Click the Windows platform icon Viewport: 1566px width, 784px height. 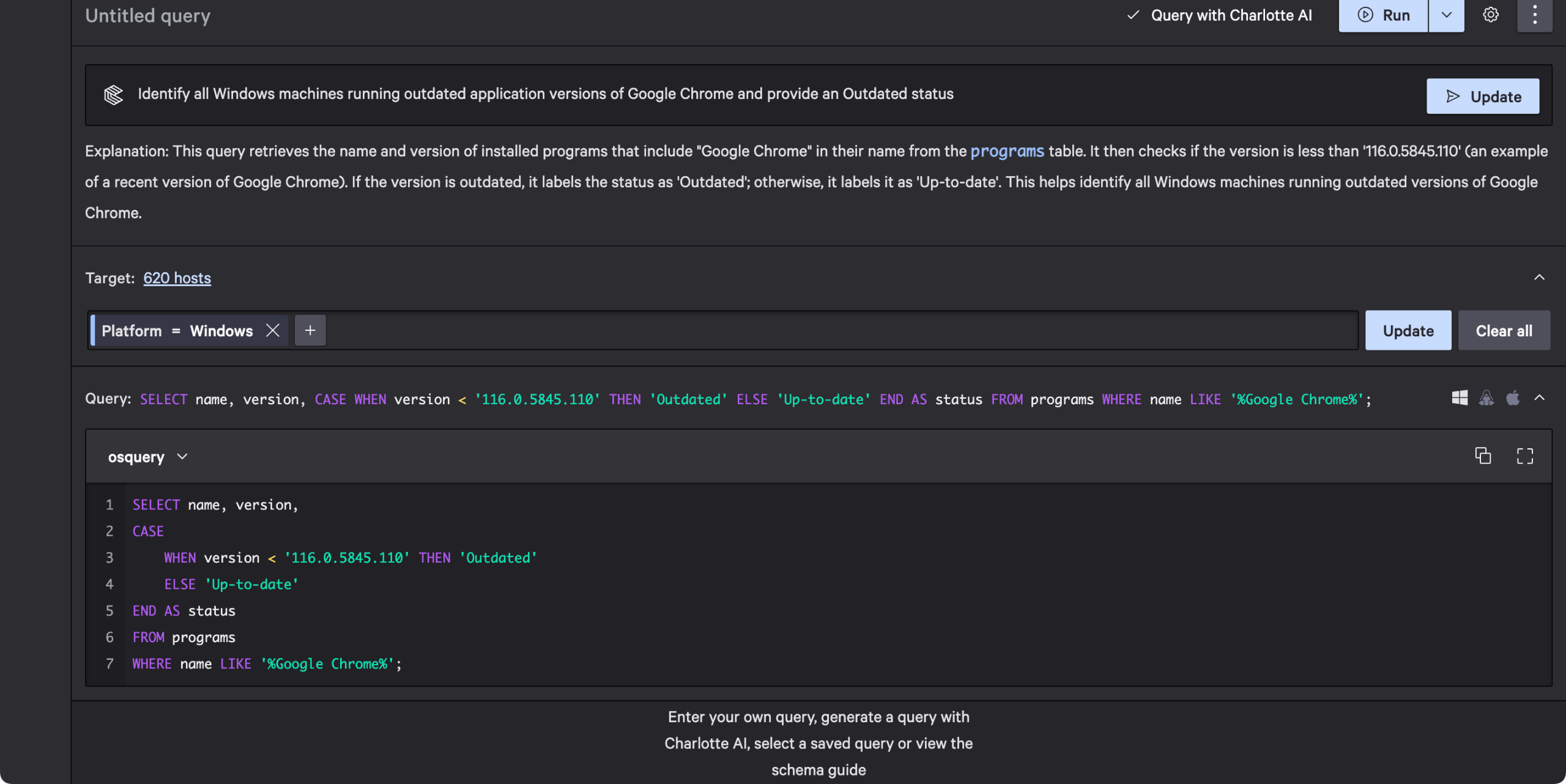pyautogui.click(x=1460, y=398)
